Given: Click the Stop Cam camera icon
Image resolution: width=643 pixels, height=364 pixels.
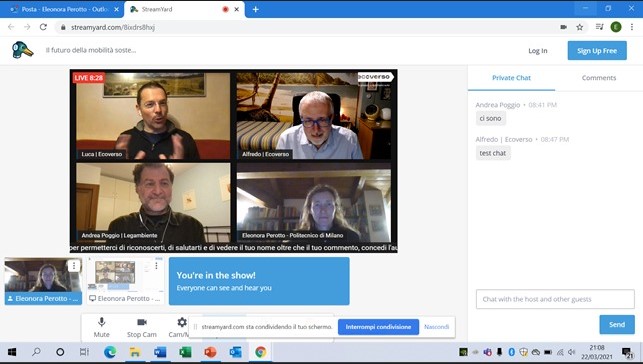Looking at the screenshot, I should pos(142,322).
